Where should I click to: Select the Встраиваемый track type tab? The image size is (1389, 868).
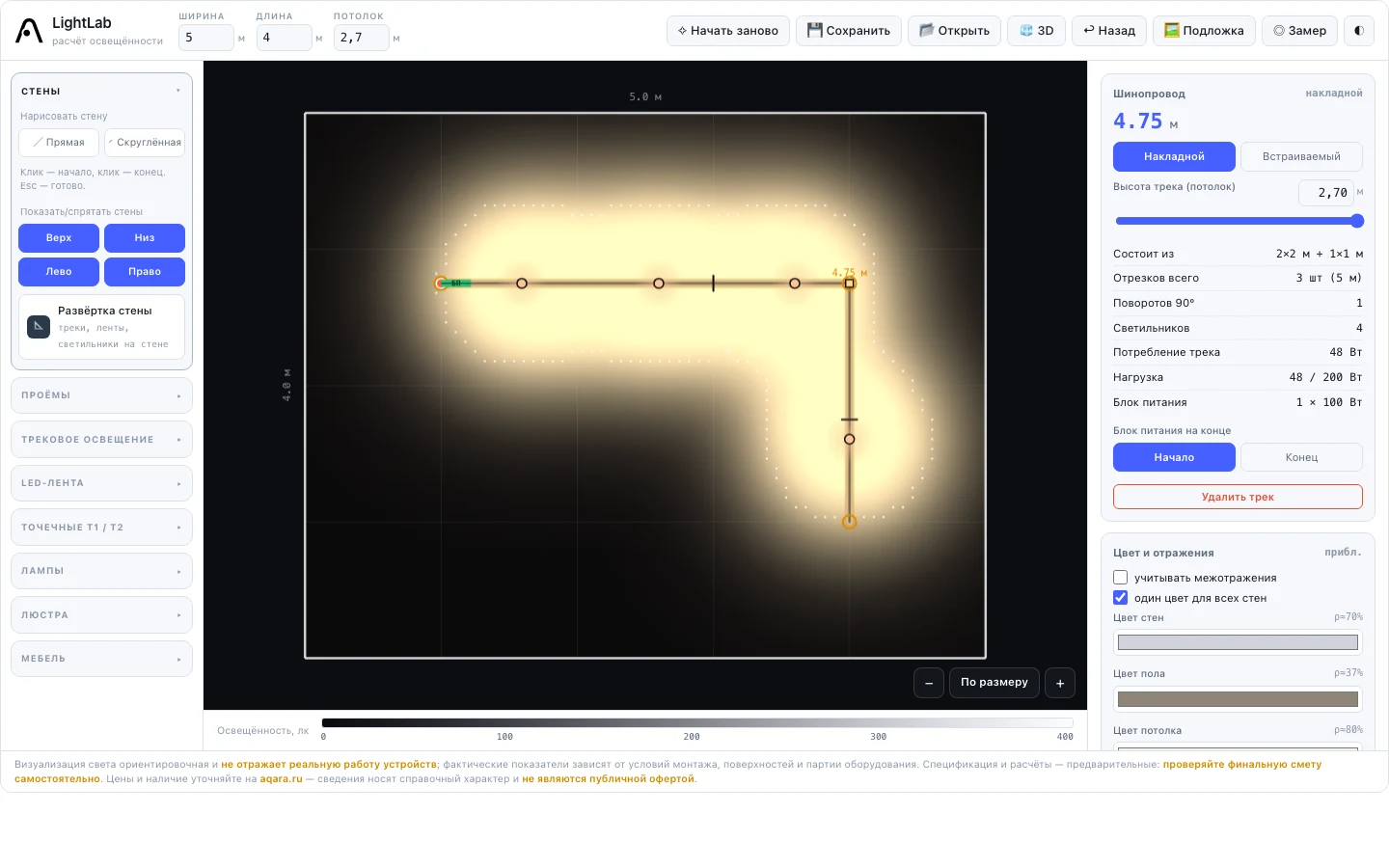click(x=1301, y=156)
